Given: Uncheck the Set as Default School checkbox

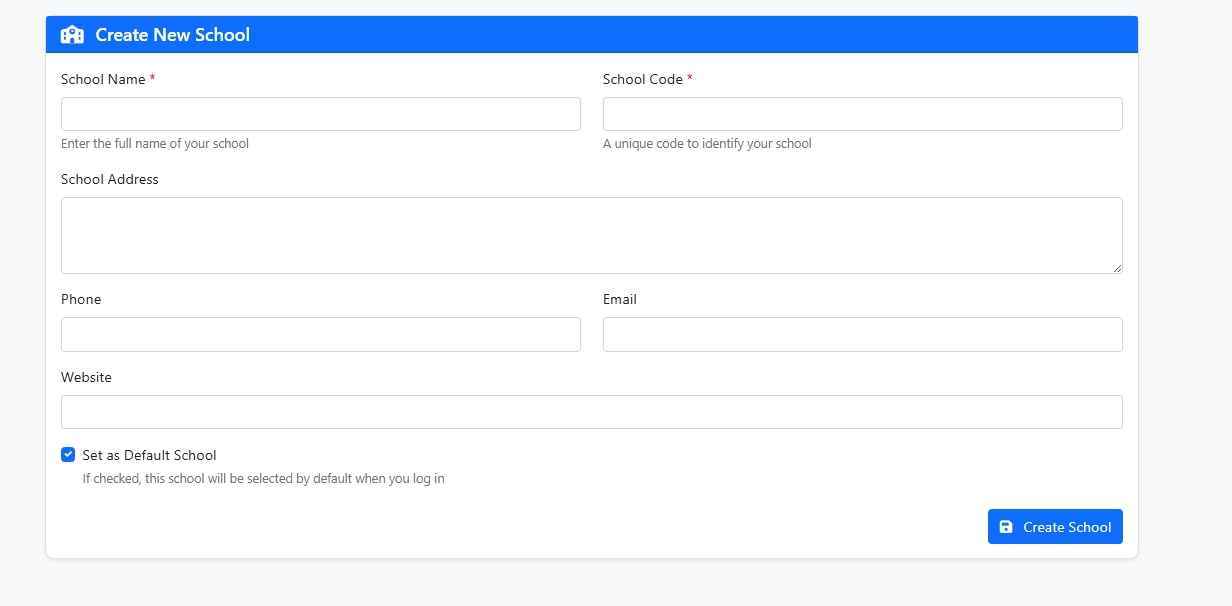Looking at the screenshot, I should (x=68, y=454).
